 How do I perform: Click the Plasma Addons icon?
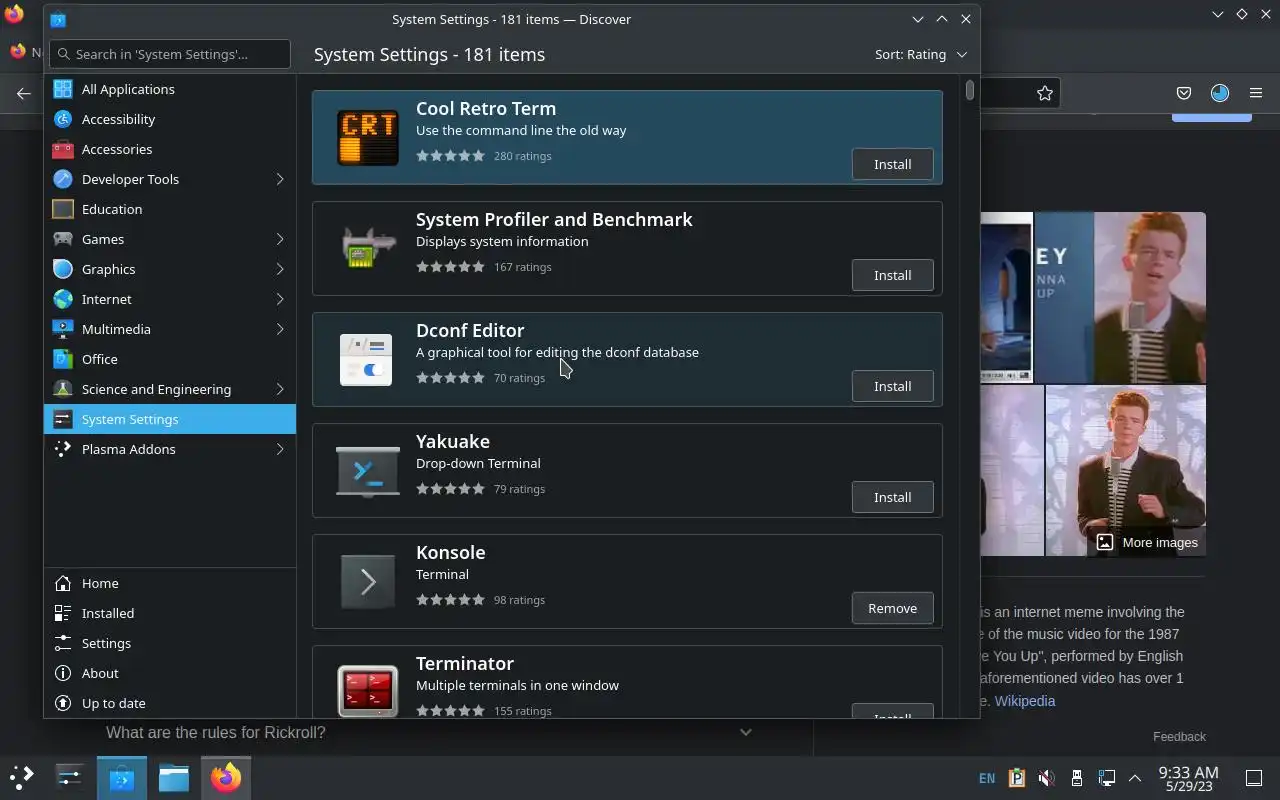63,449
